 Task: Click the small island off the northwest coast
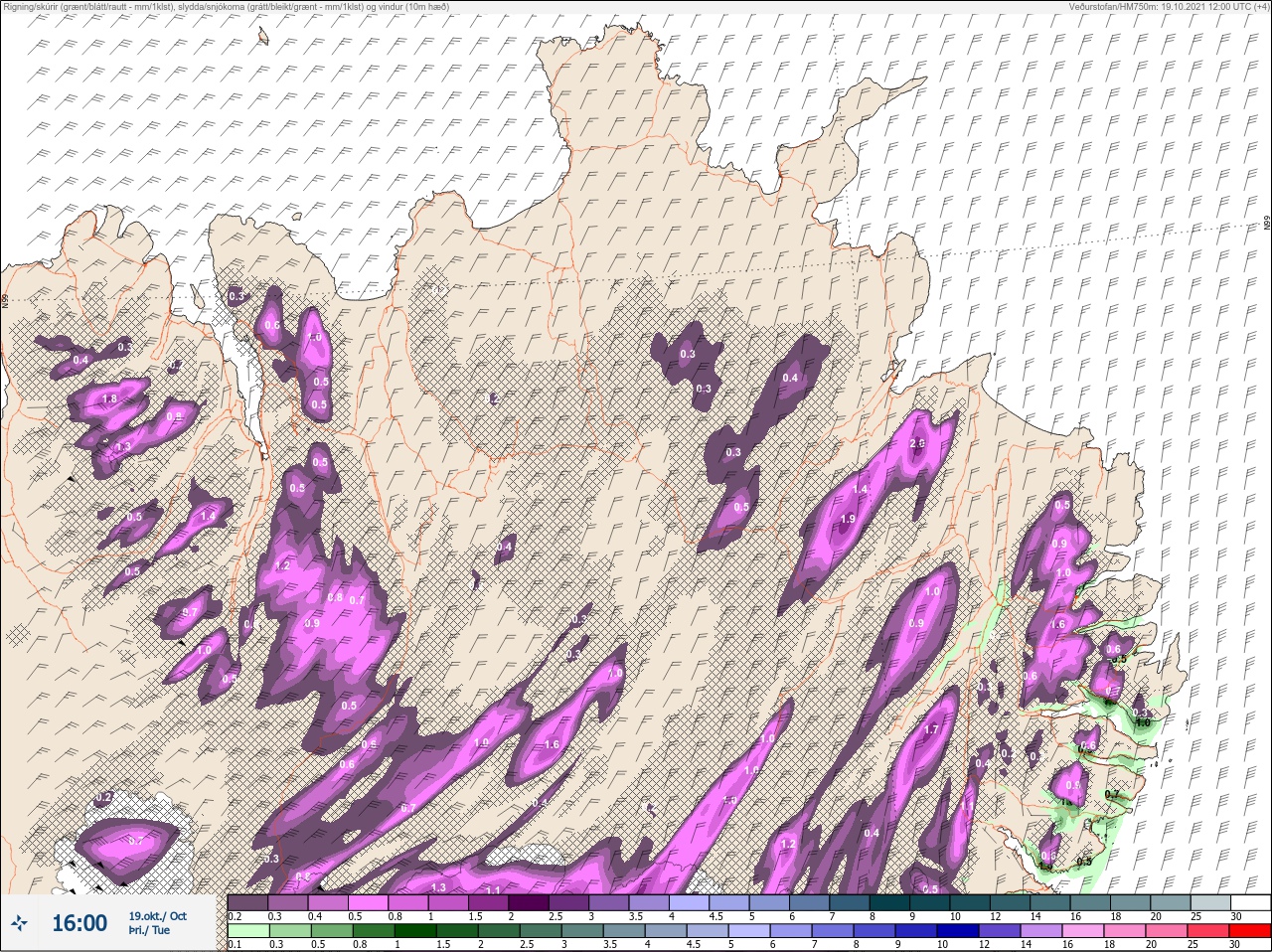coord(263,36)
